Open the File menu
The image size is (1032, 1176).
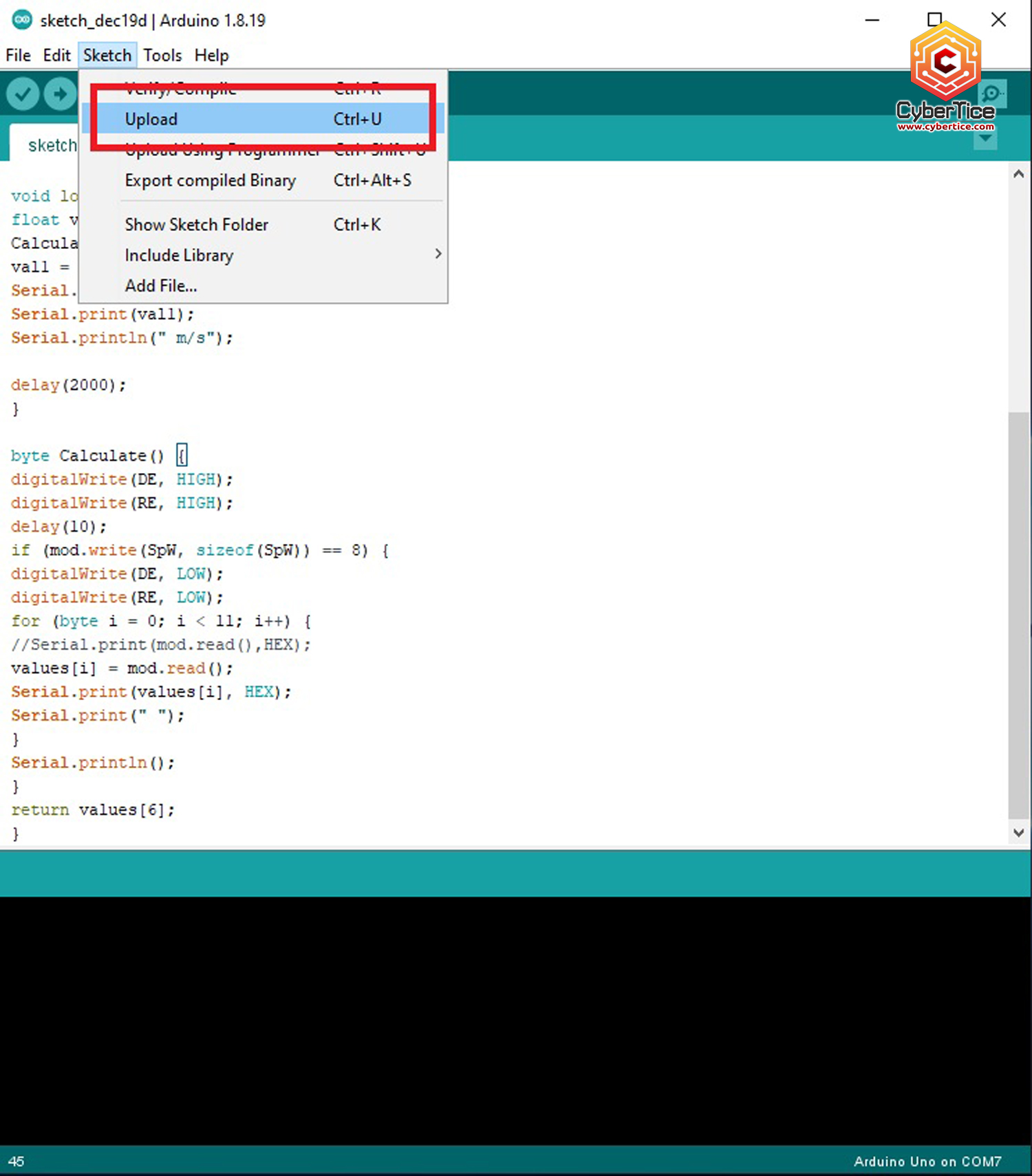click(x=18, y=55)
